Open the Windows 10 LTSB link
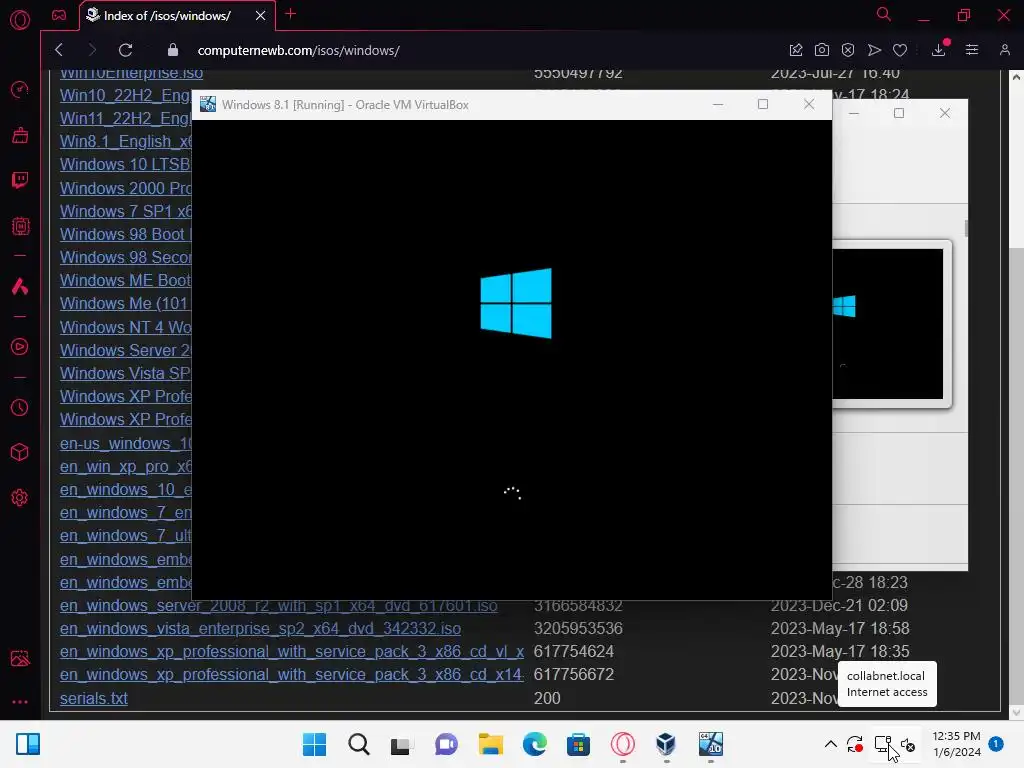The width and height of the screenshot is (1024, 768). coord(125,165)
